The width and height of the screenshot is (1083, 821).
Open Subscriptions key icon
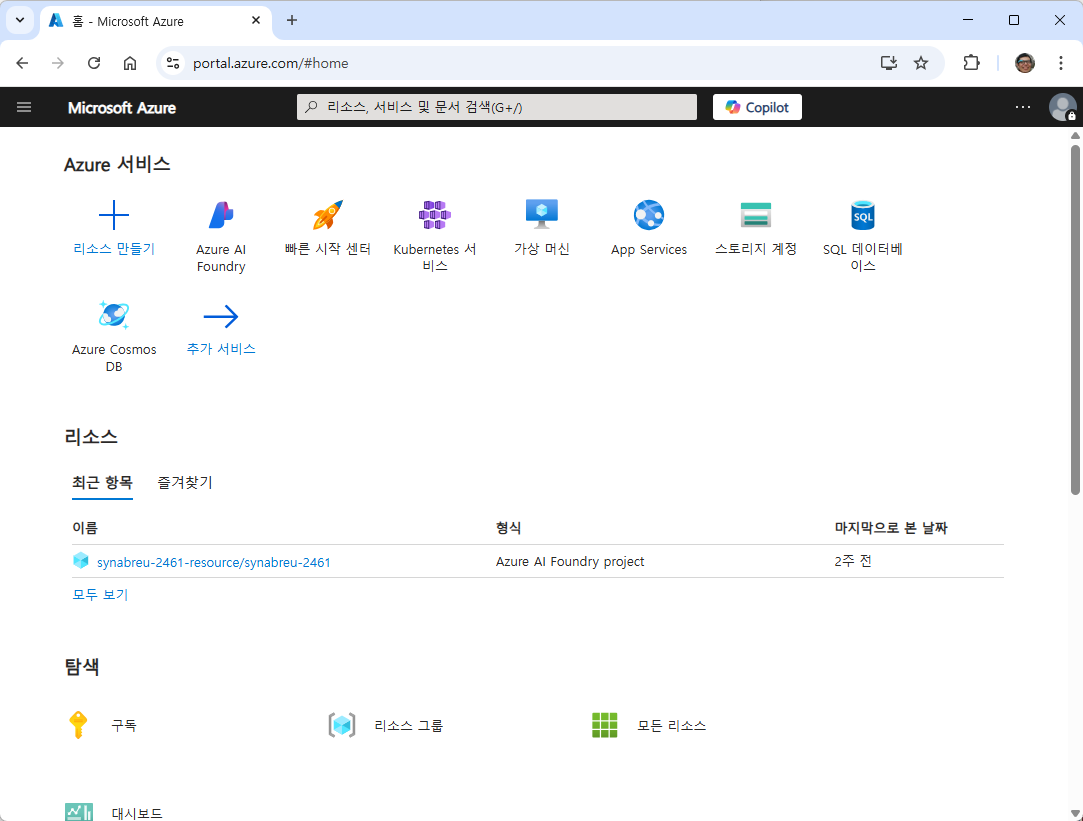78,725
